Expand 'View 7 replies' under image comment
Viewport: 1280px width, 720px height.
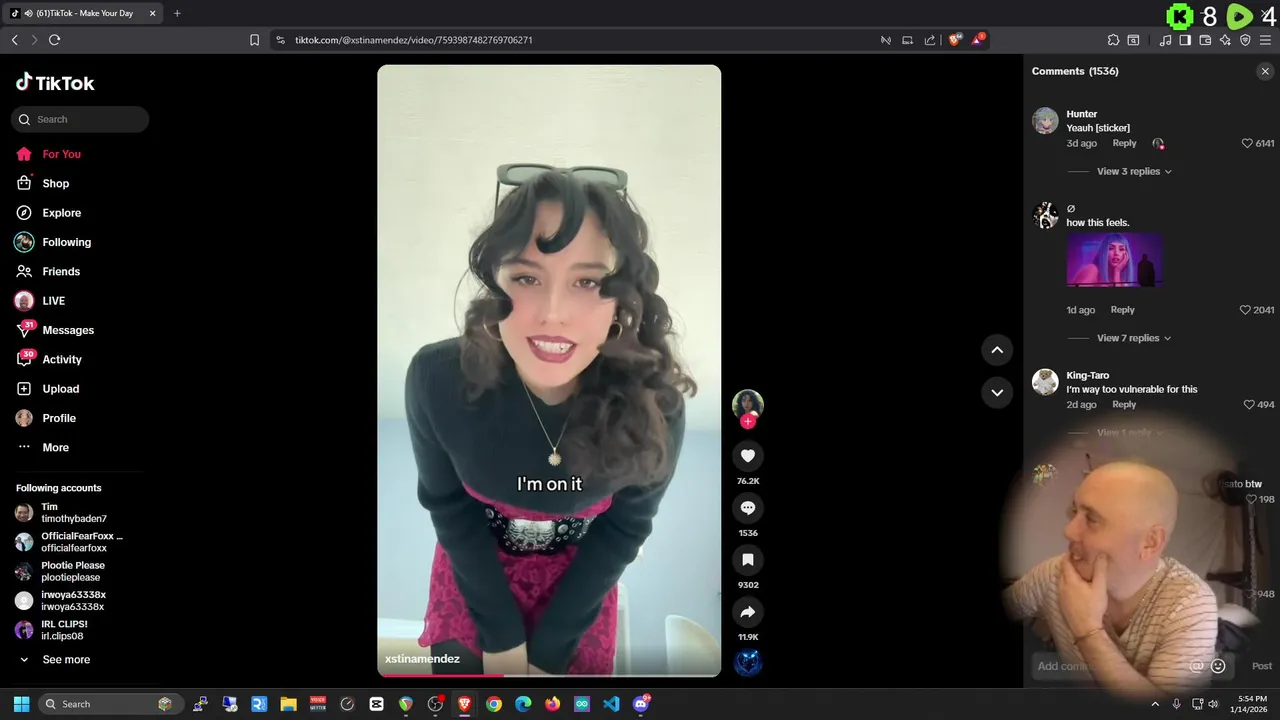click(x=1134, y=338)
